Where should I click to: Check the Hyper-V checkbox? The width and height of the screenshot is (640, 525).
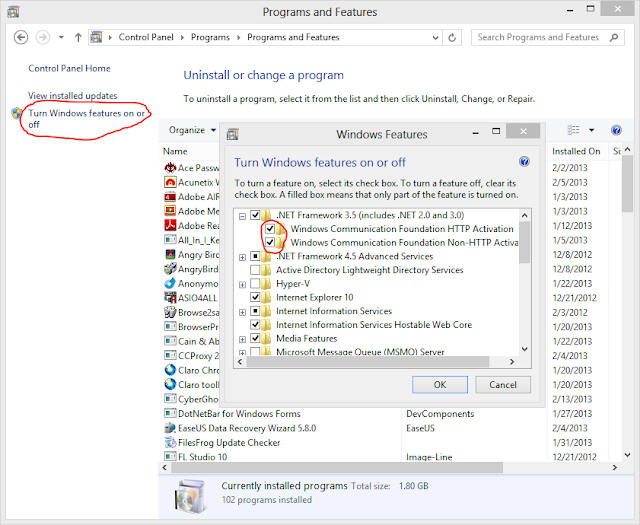pyautogui.click(x=256, y=283)
